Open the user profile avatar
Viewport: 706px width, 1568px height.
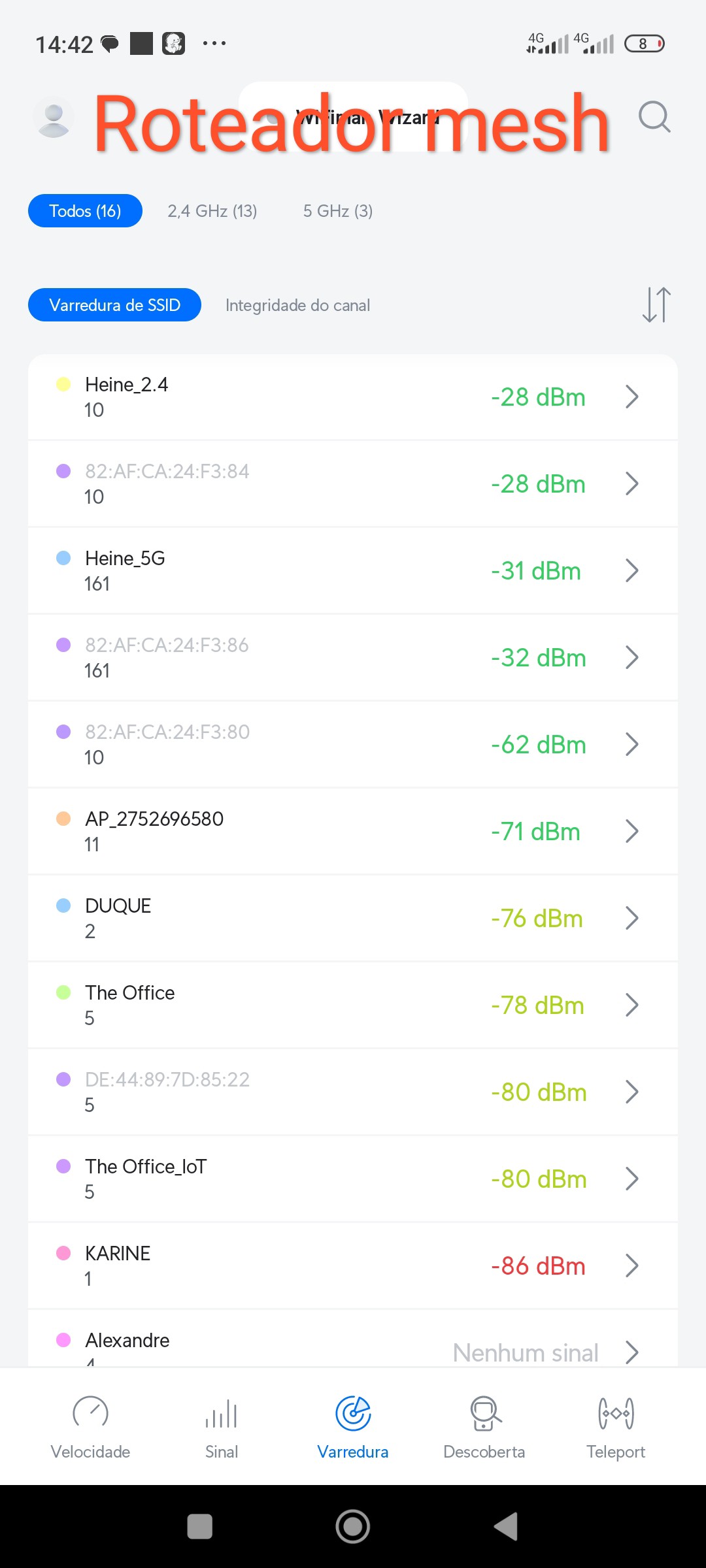pyautogui.click(x=54, y=118)
